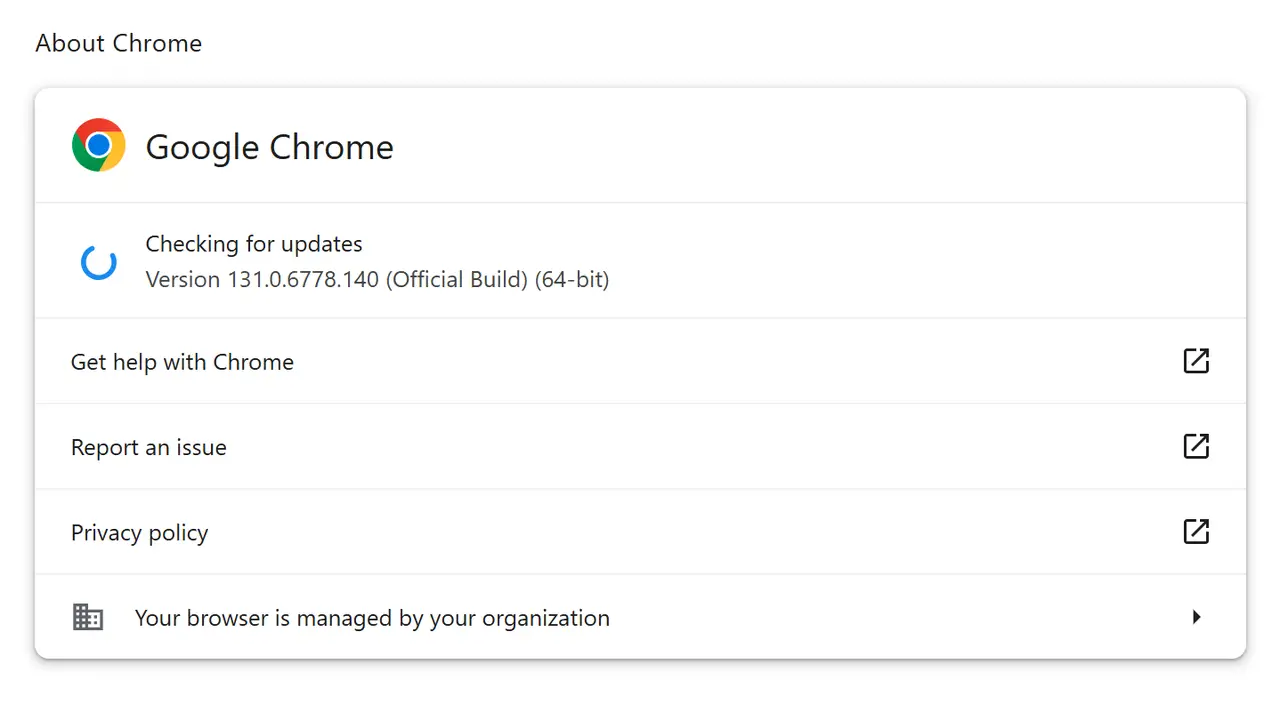Screen dimensions: 1280x704
Task: Click empty page area below the settings card
Action: coord(640,683)
